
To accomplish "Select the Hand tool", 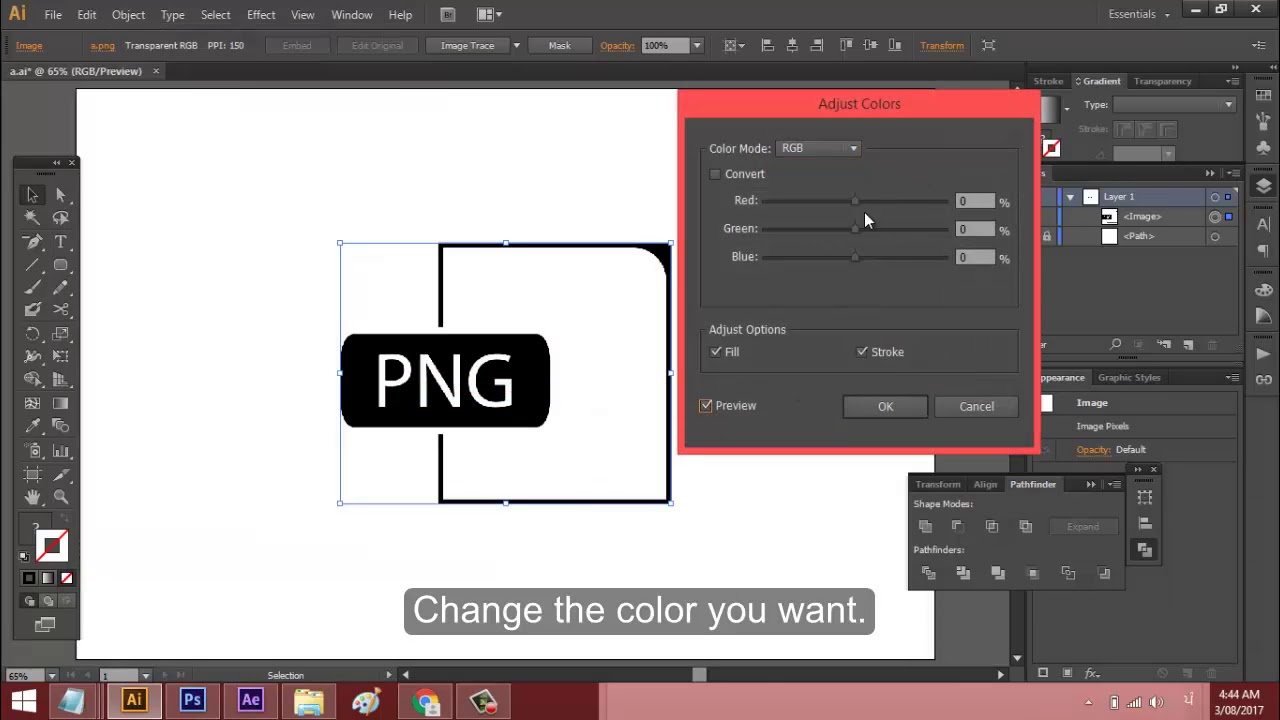I will coord(32,497).
